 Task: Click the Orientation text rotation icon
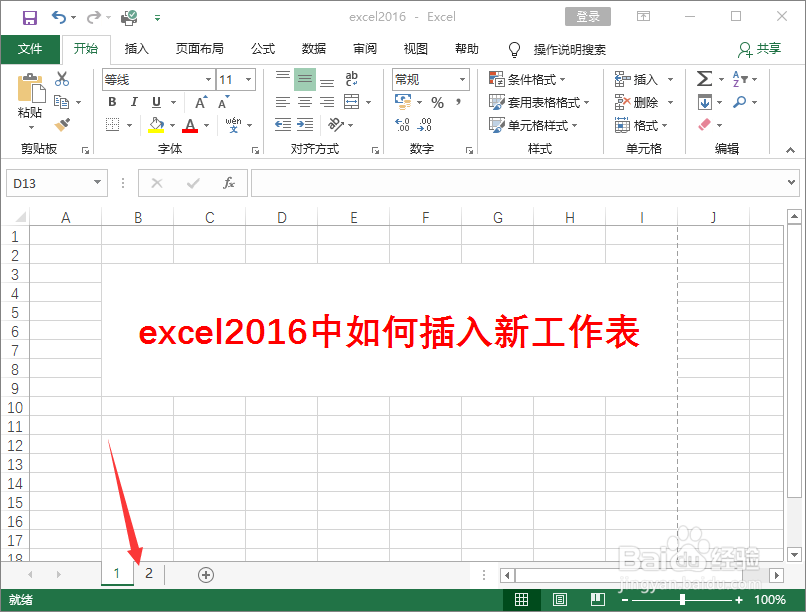coord(336,124)
